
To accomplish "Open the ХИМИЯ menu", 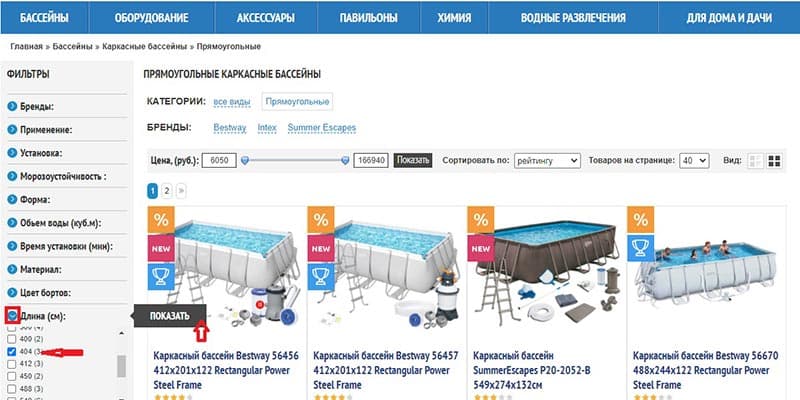I will click(454, 18).
